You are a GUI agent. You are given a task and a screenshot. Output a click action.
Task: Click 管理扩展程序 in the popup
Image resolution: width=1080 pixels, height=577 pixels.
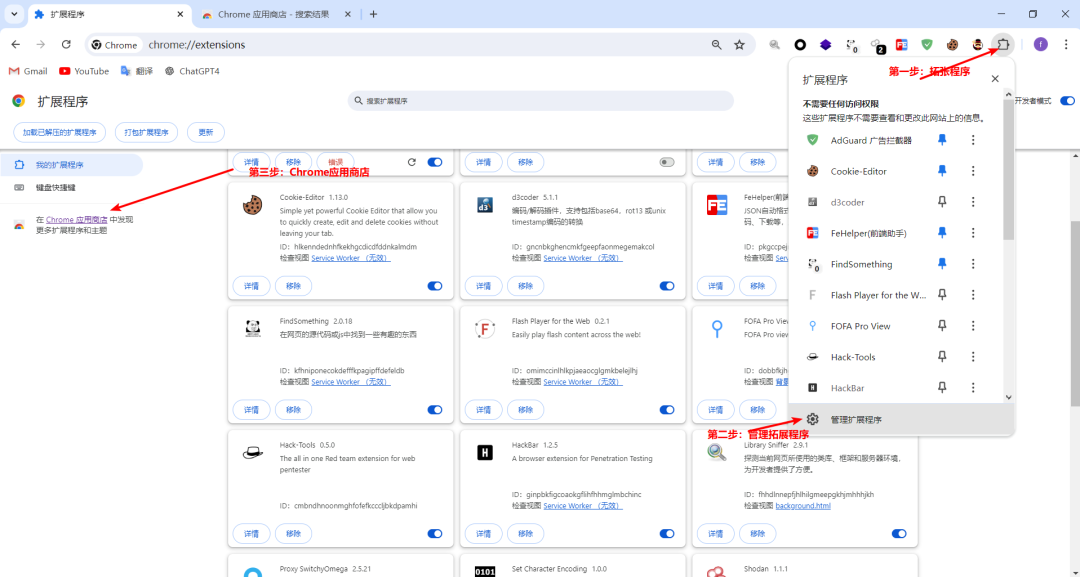[901, 419]
